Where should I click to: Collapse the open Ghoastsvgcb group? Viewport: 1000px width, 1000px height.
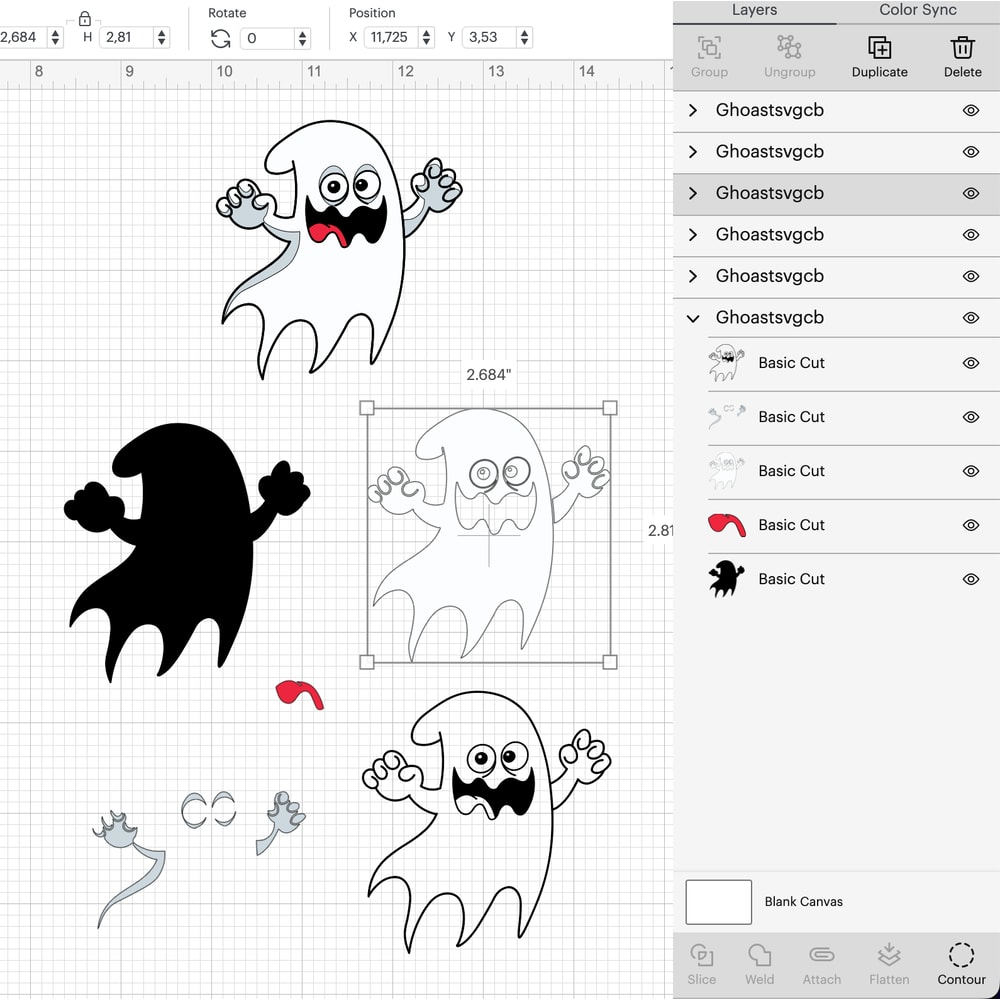[693, 317]
